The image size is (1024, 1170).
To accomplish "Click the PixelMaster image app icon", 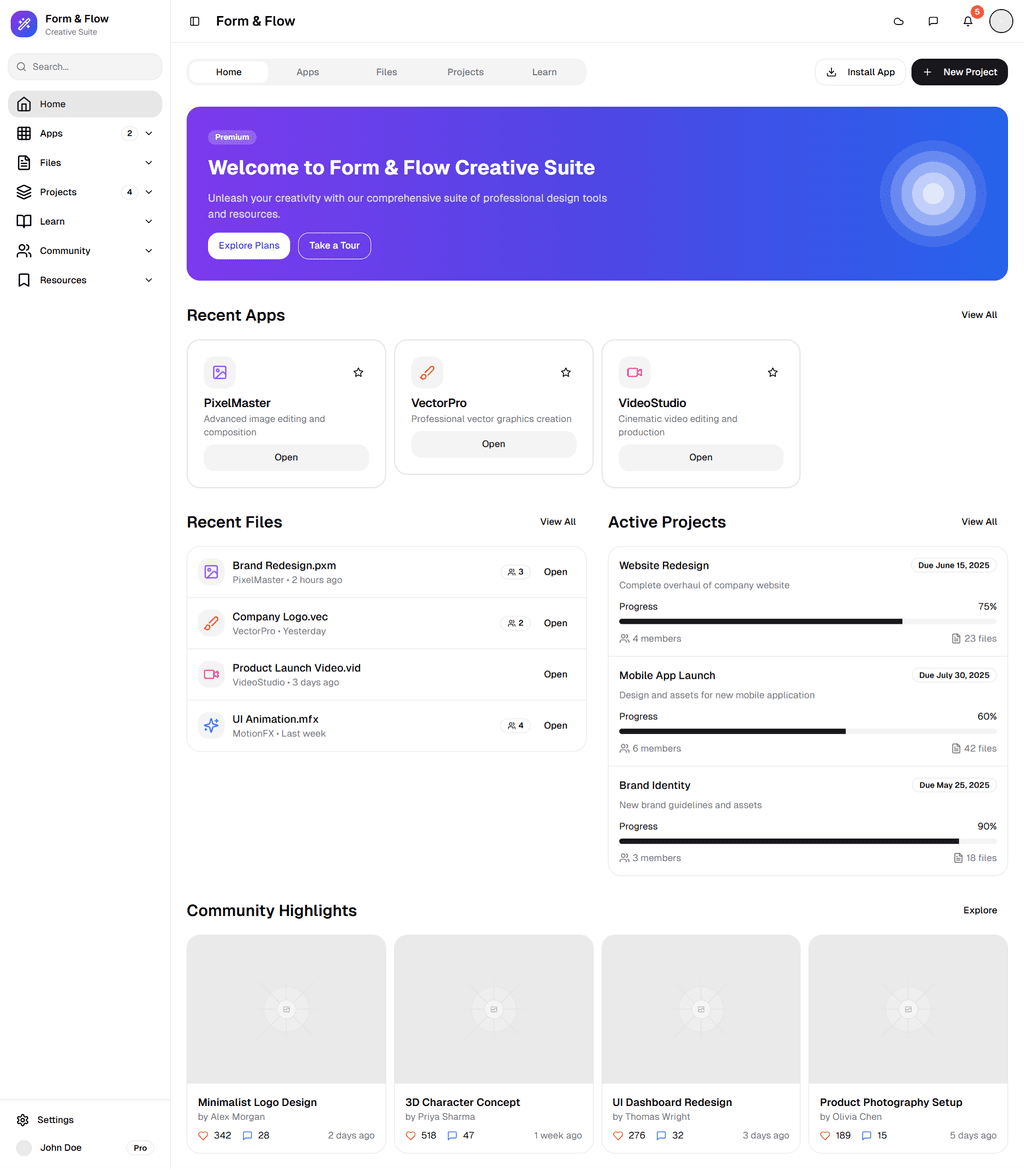I will [x=219, y=372].
